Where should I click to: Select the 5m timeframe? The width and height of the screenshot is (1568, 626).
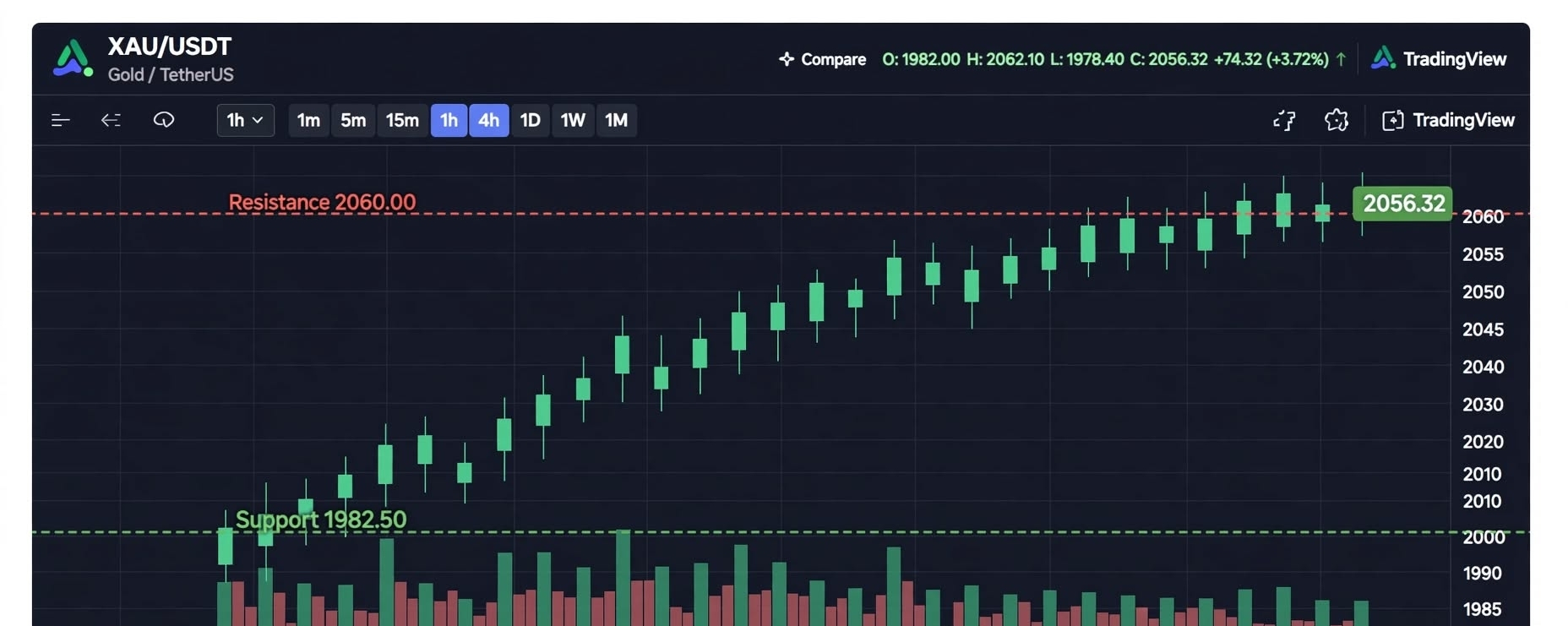pos(353,120)
